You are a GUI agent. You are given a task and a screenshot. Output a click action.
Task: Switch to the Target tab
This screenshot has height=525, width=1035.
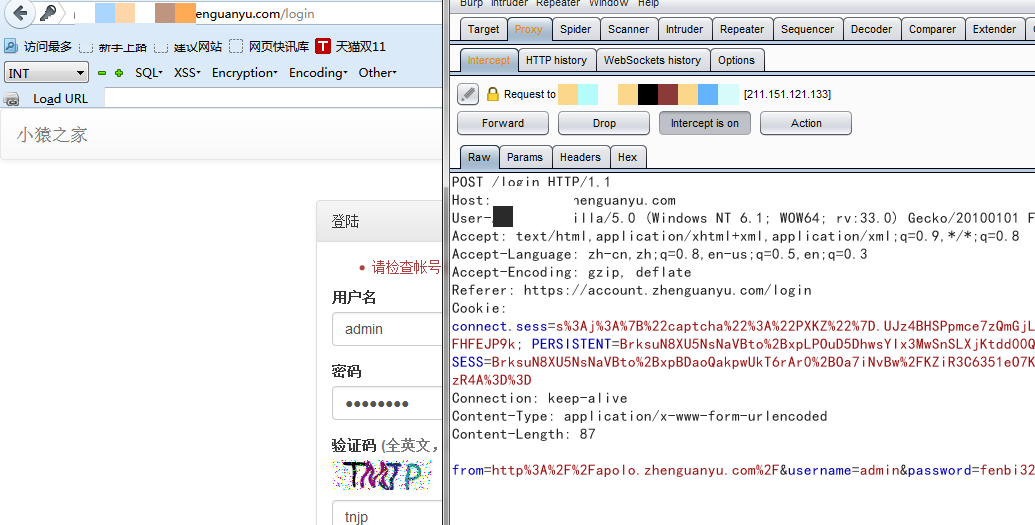483,29
